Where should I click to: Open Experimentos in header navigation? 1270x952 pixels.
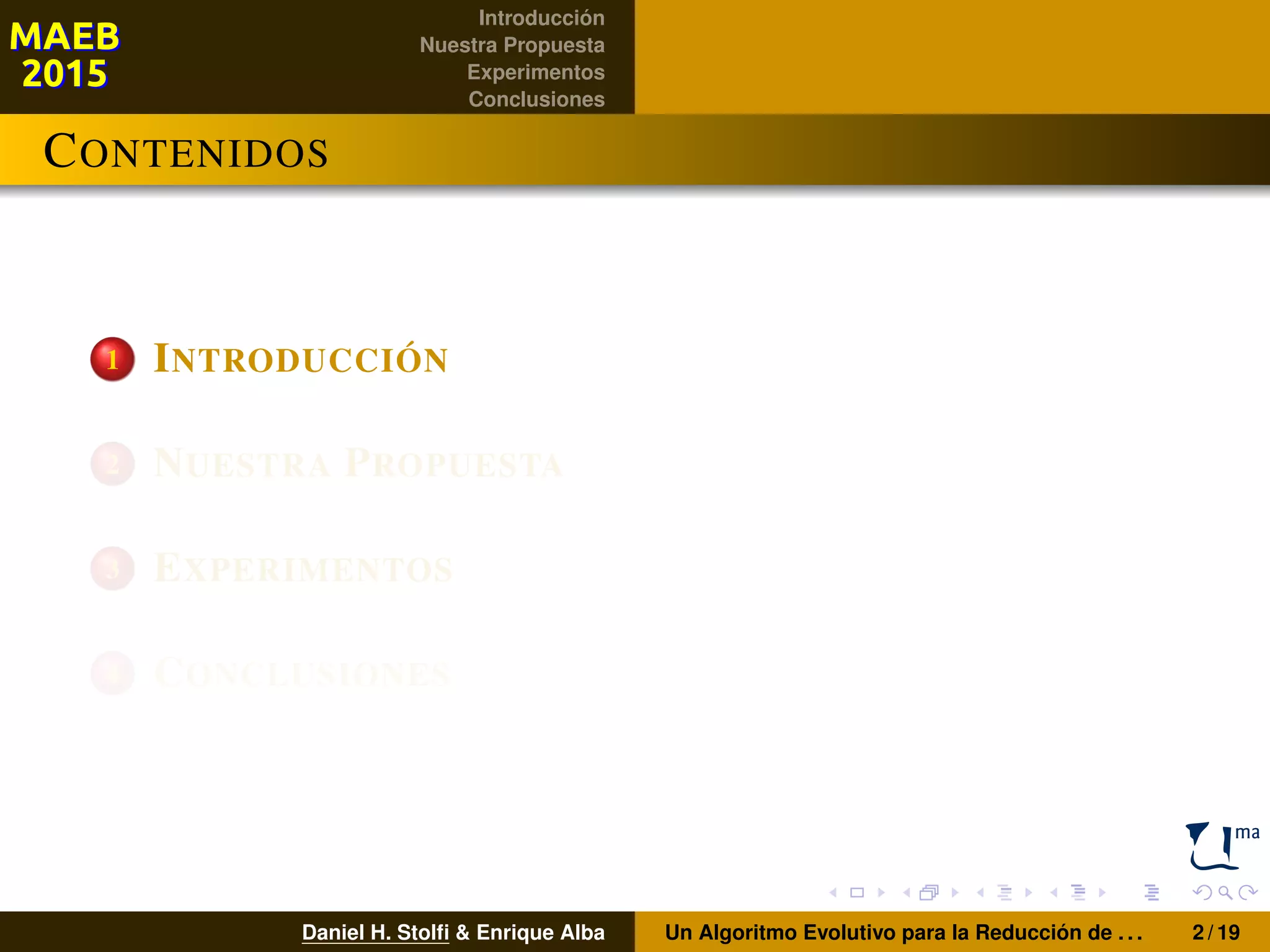tap(536, 72)
